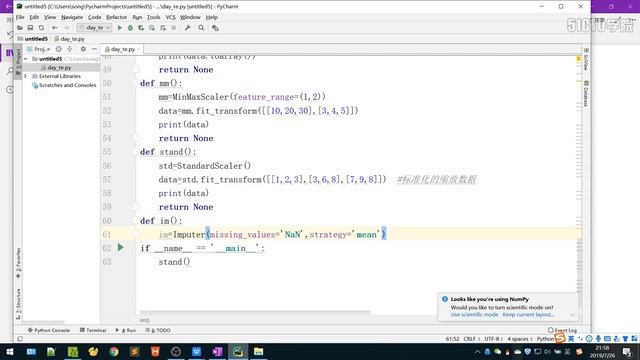Click the locate target icon in Project panel
This screenshot has width=640, height=360.
[x=58, y=49]
